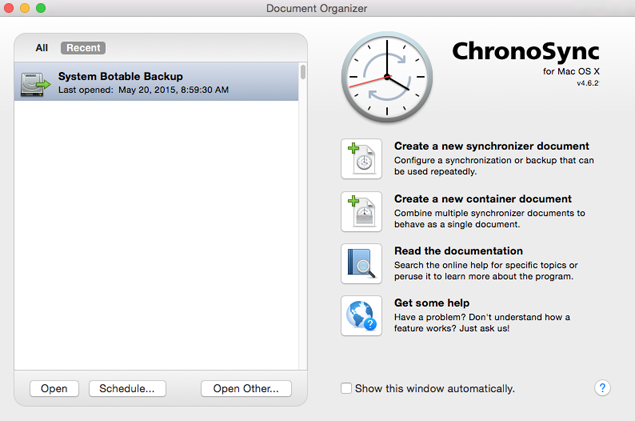Click the Have a problem? description text
Screen dimensions: 635x421
[x=482, y=323]
